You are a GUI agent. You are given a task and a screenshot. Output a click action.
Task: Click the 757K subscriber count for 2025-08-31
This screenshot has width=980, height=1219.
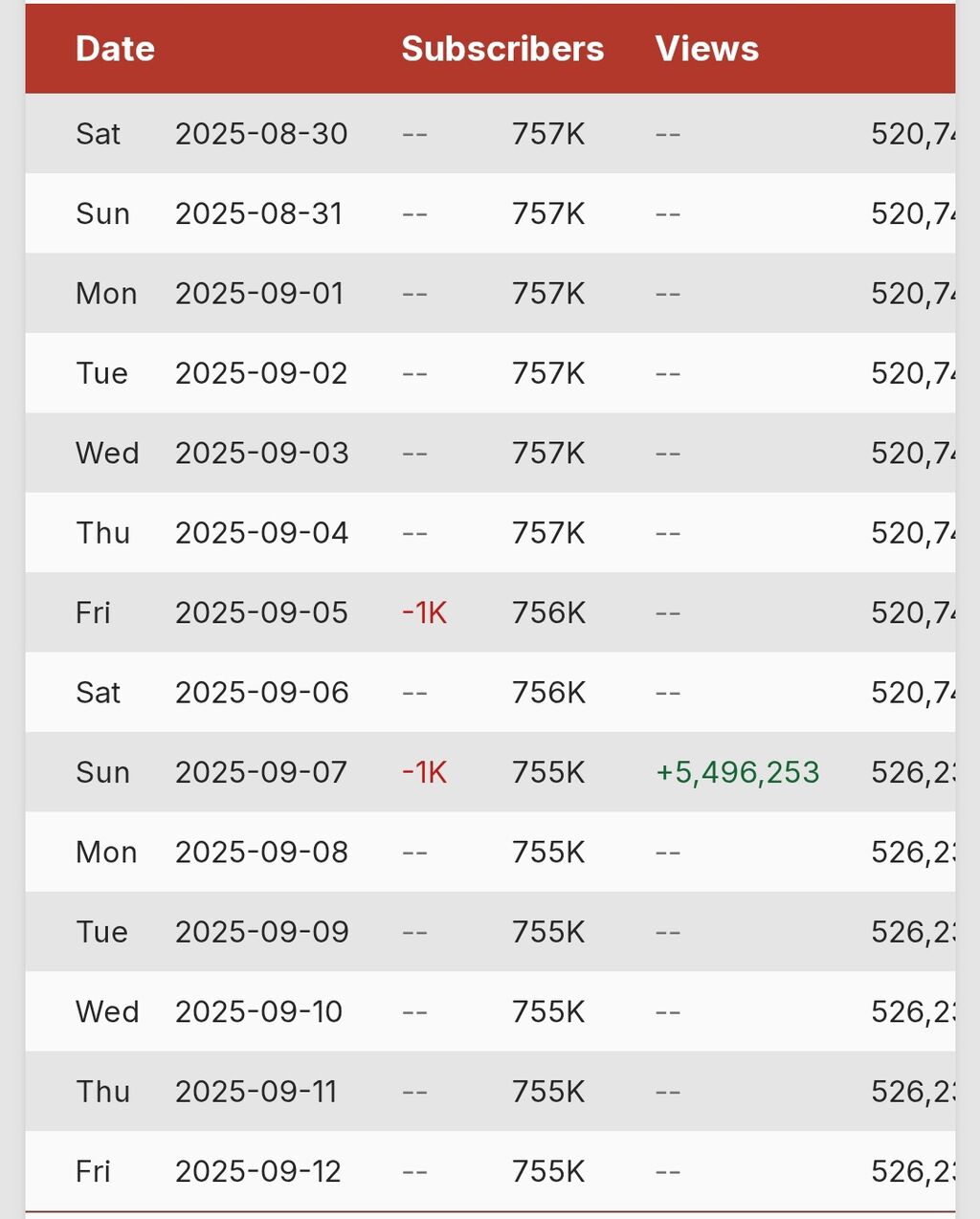click(548, 213)
